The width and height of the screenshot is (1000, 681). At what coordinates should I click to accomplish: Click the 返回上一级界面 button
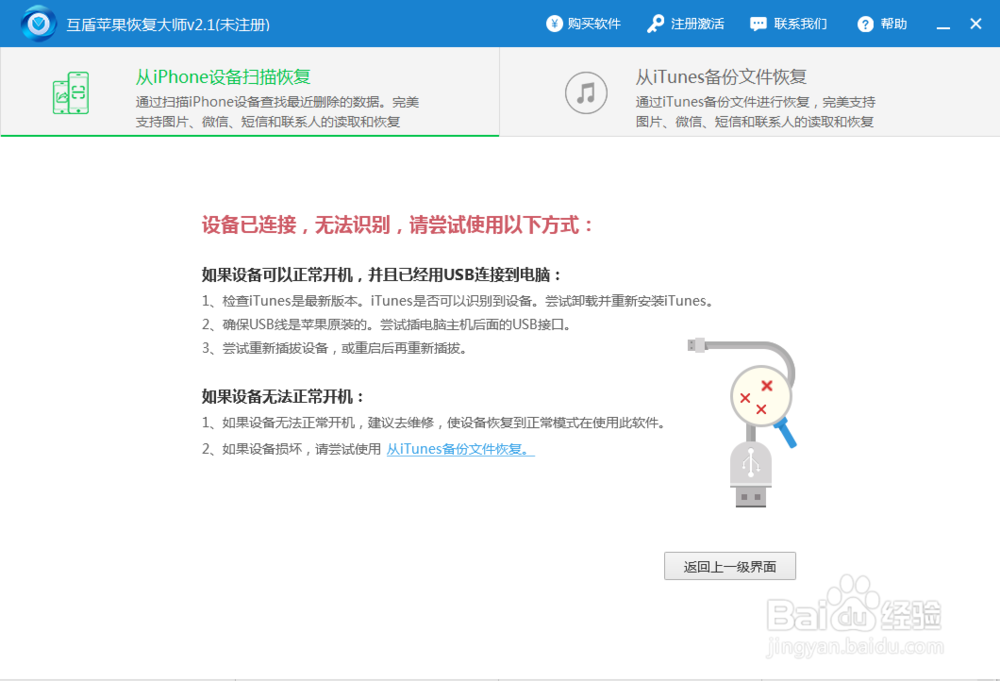coord(730,566)
